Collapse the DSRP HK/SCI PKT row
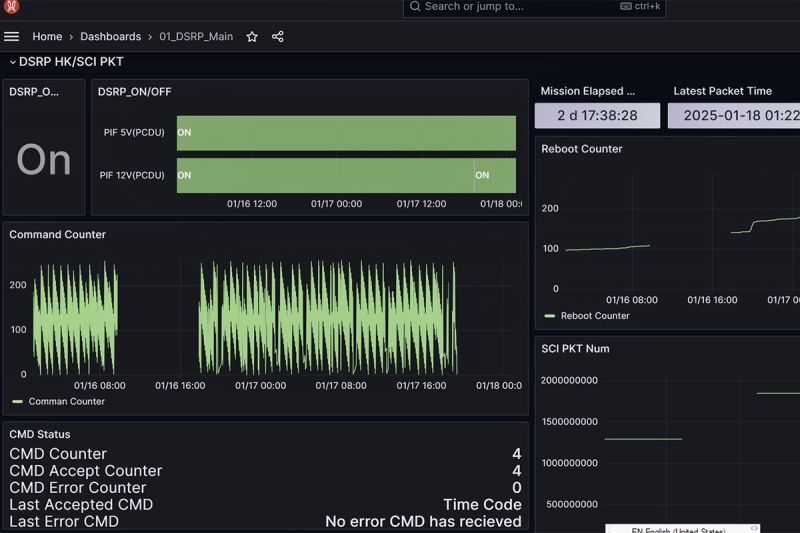The height and width of the screenshot is (533, 800). click(x=12, y=62)
